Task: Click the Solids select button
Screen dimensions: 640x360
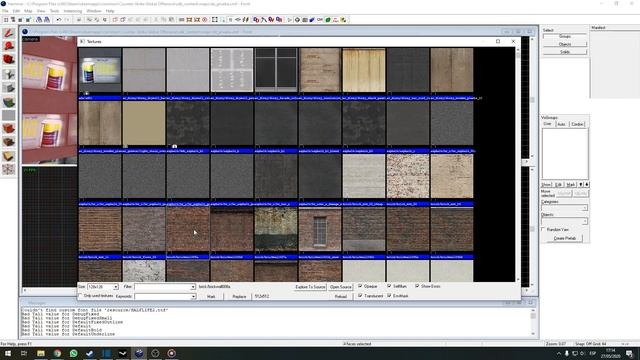Action: pos(565,52)
